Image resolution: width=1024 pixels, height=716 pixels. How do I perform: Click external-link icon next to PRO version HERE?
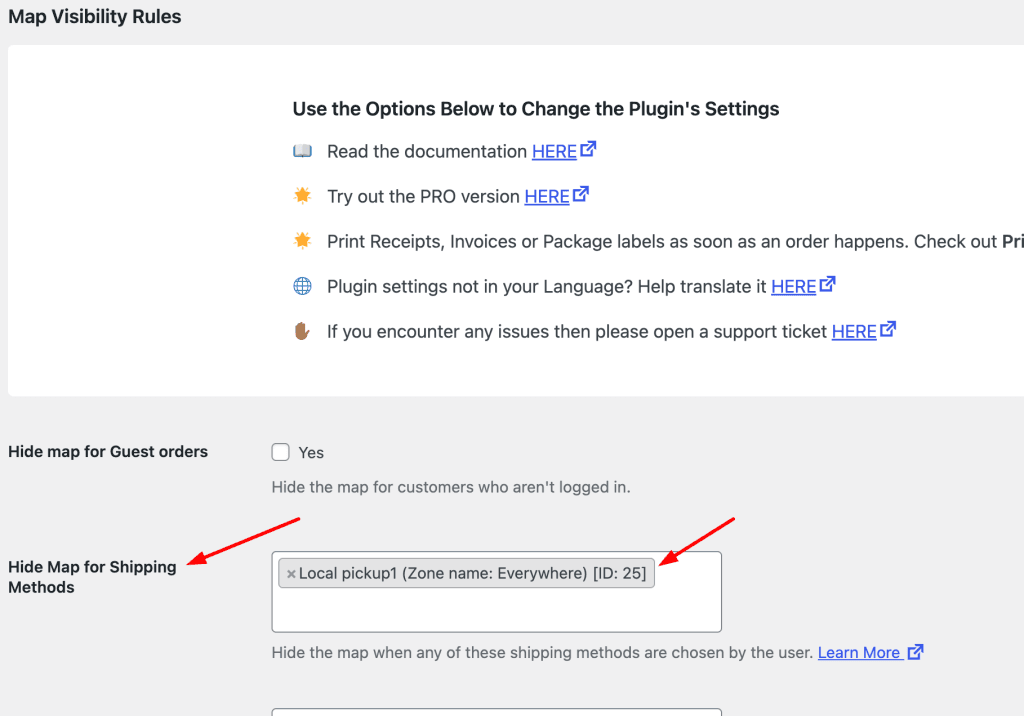click(581, 195)
